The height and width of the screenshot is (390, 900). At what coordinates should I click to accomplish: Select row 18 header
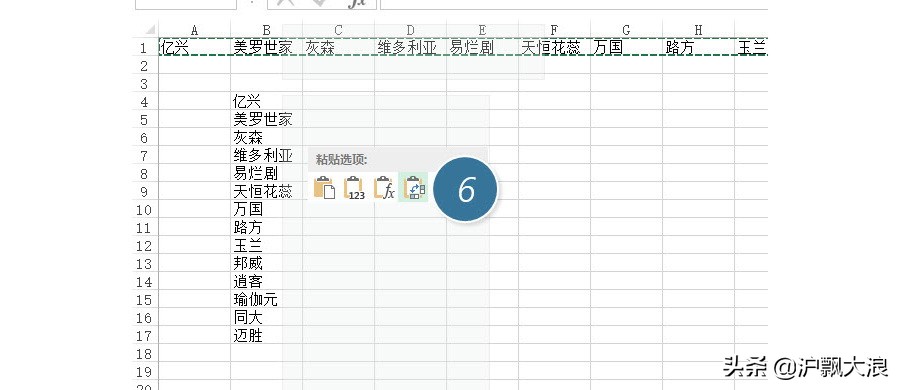click(x=144, y=353)
